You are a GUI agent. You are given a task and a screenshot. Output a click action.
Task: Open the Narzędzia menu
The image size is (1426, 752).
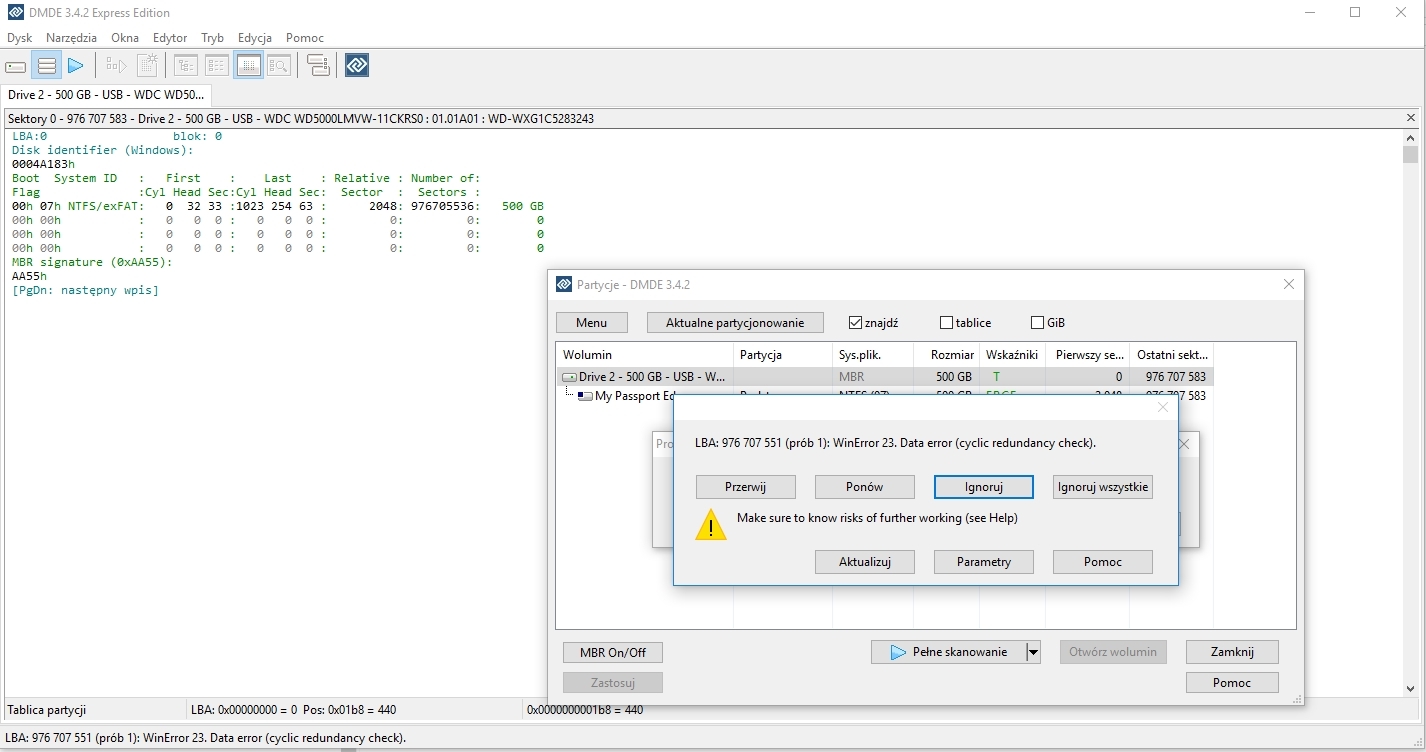pyautogui.click(x=71, y=38)
